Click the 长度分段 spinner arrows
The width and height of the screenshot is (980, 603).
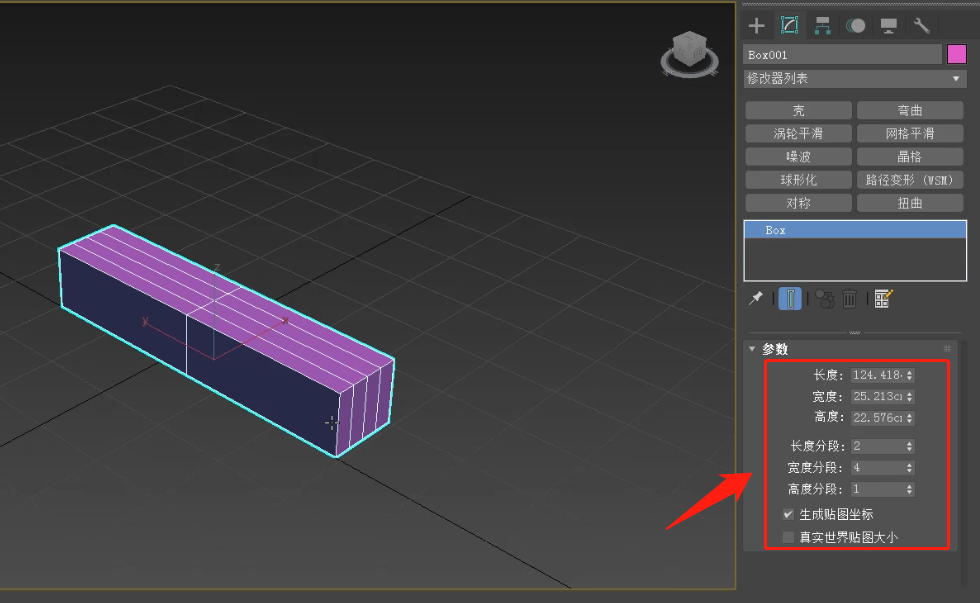[909, 446]
